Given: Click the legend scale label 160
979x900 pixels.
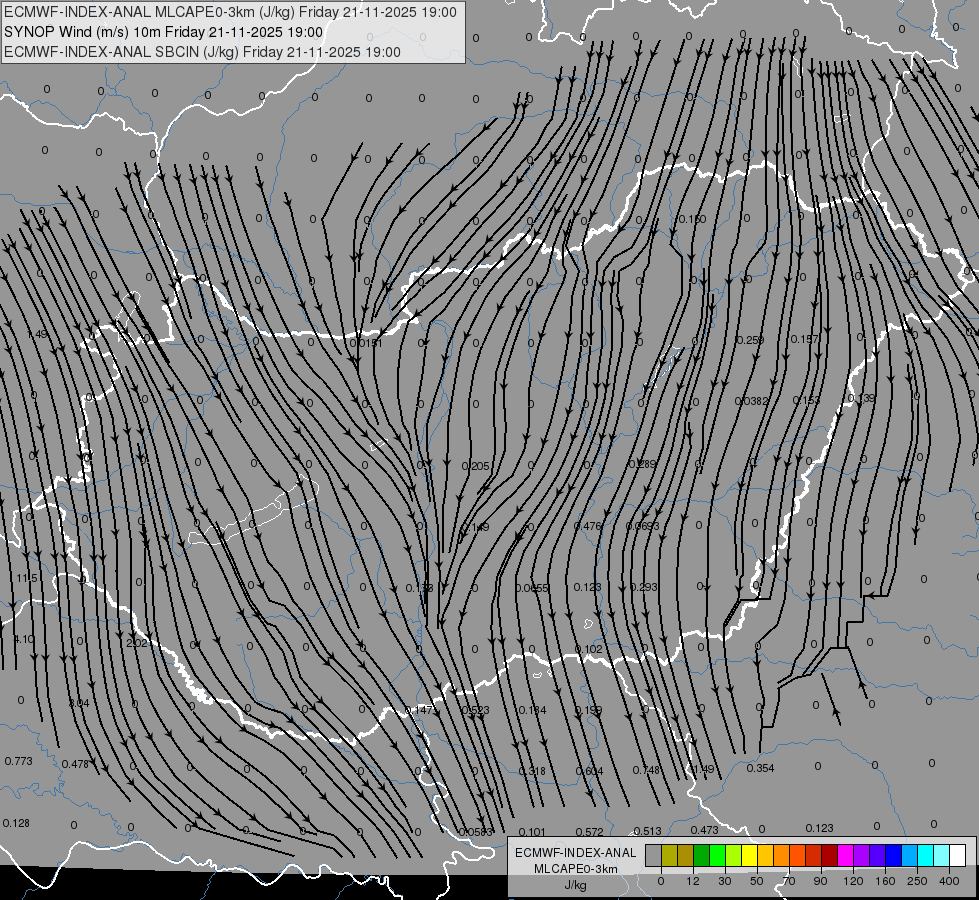Looking at the screenshot, I should tap(885, 881).
